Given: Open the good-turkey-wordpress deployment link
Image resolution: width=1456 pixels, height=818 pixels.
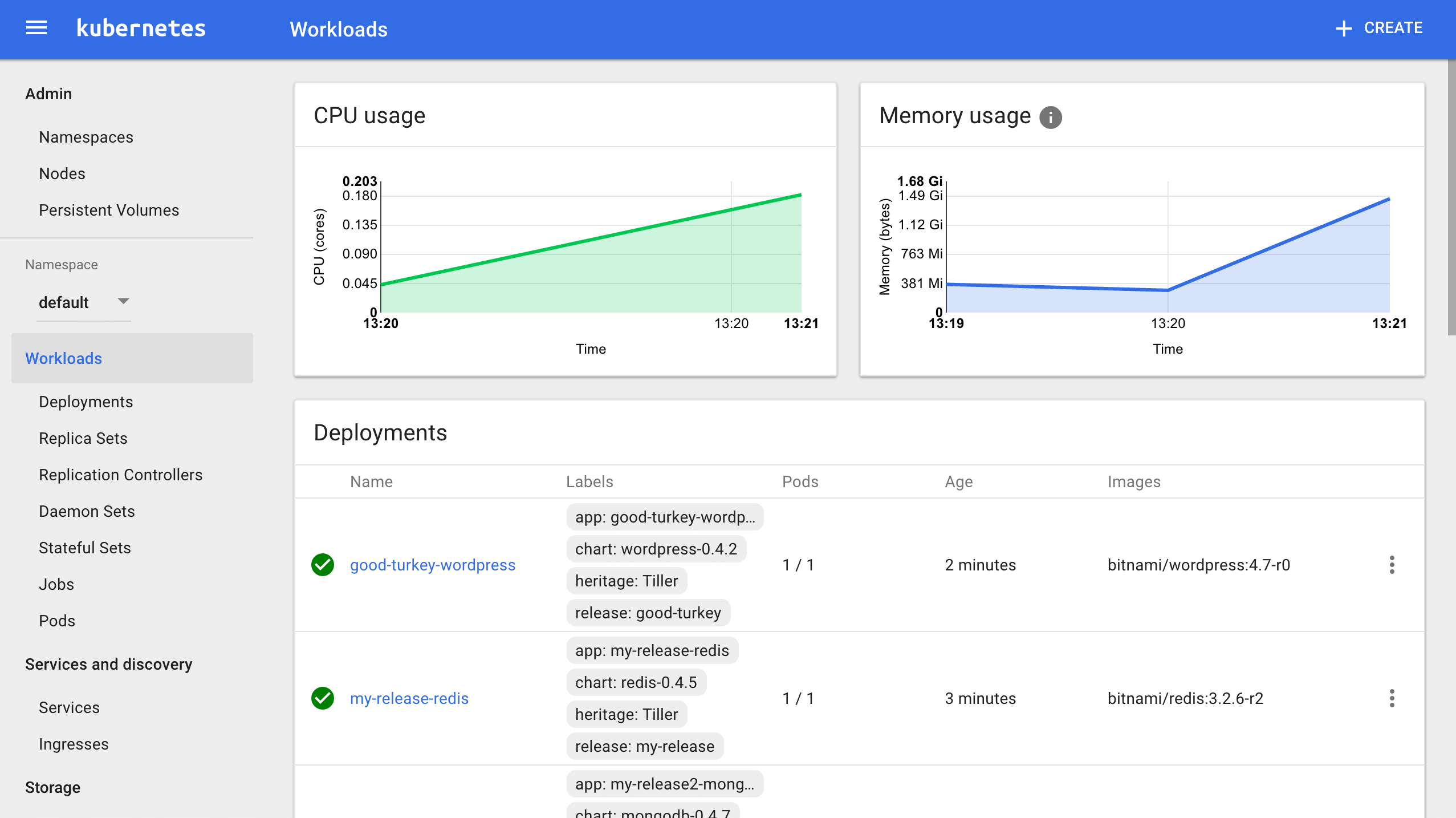Looking at the screenshot, I should pos(432,565).
